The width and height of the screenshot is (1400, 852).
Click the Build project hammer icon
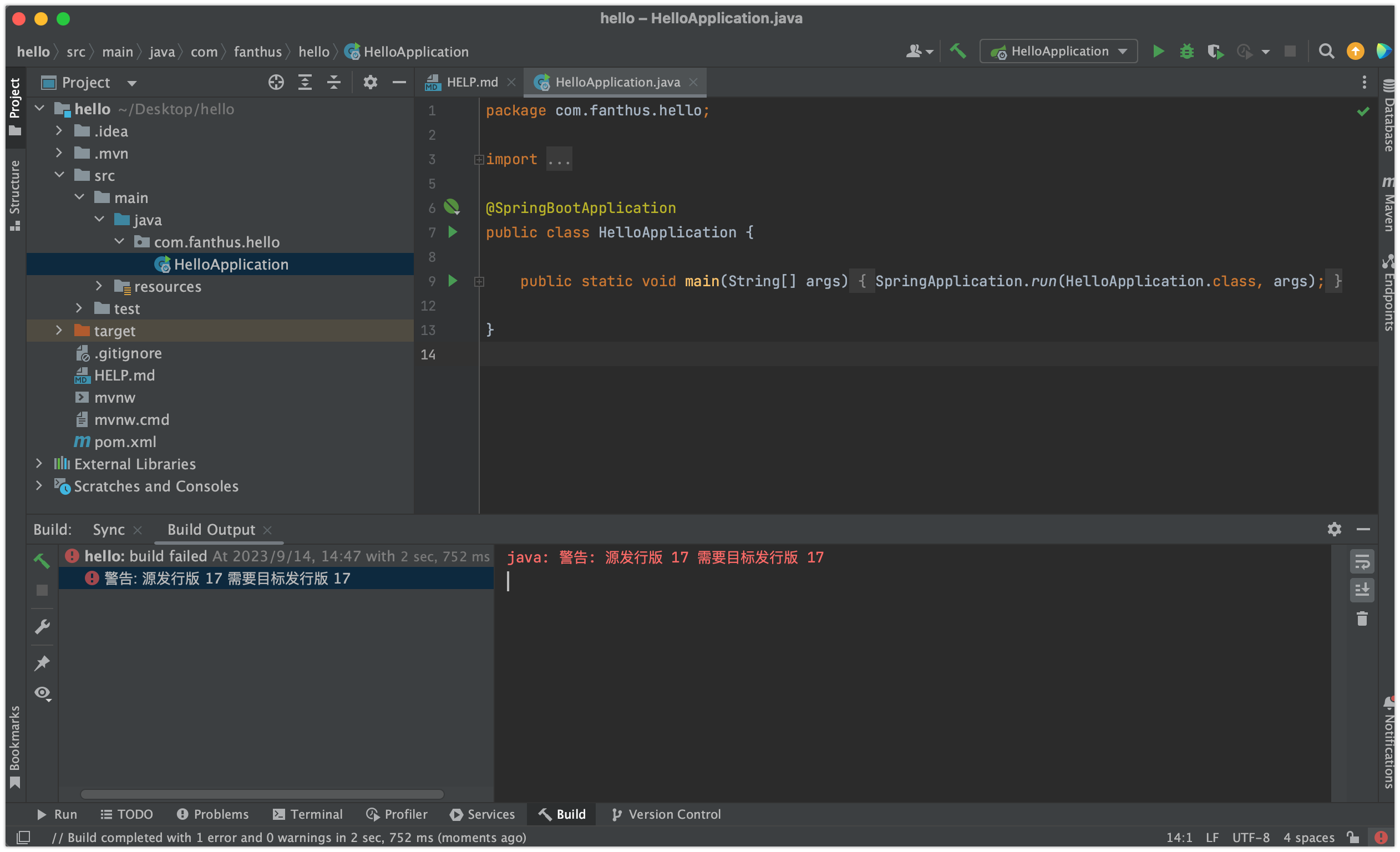click(958, 51)
